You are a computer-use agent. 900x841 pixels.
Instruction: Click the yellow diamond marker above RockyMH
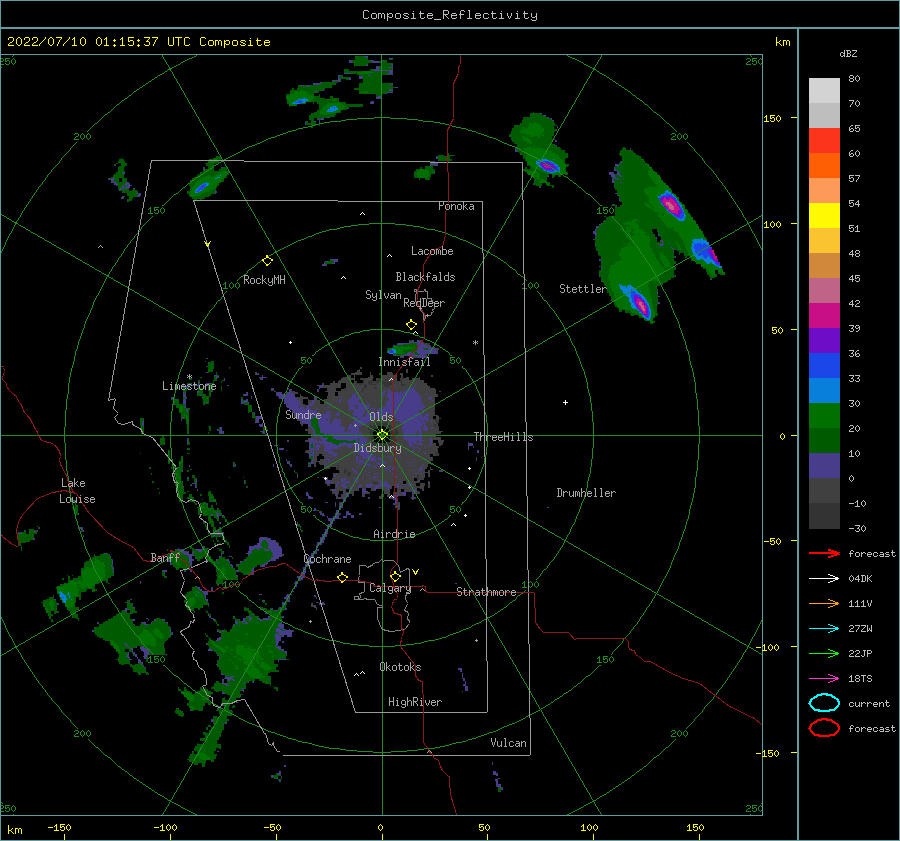pos(267,261)
